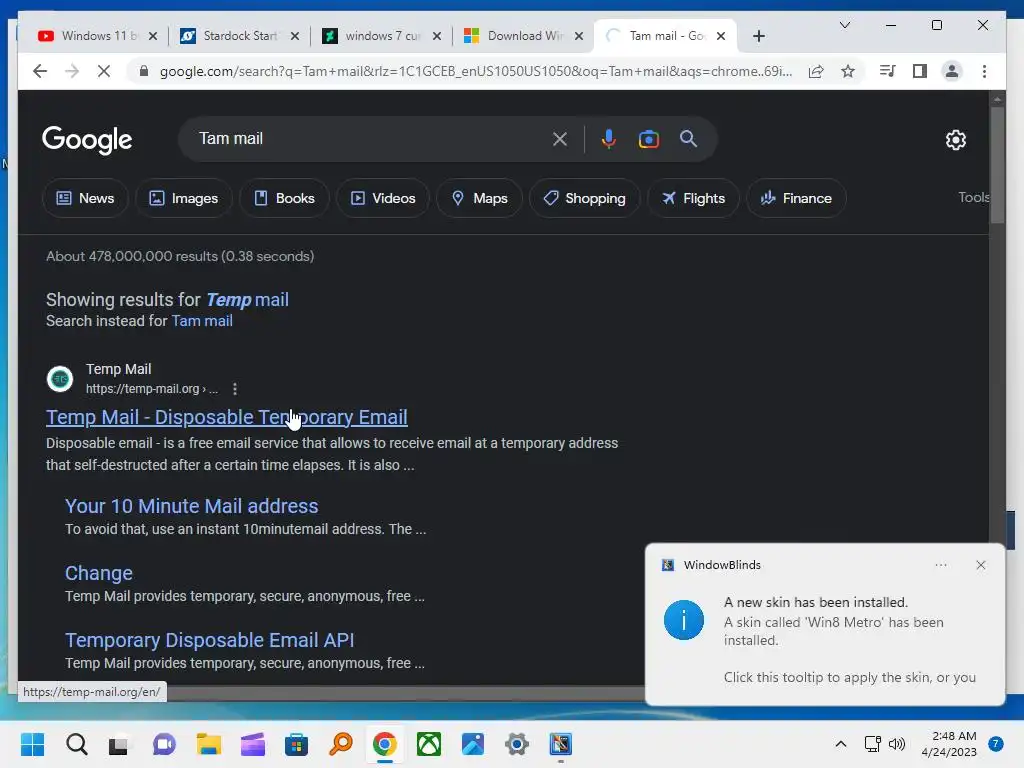Image resolution: width=1024 pixels, height=768 pixels.
Task: Open notification center badge
Action: [x=996, y=744]
